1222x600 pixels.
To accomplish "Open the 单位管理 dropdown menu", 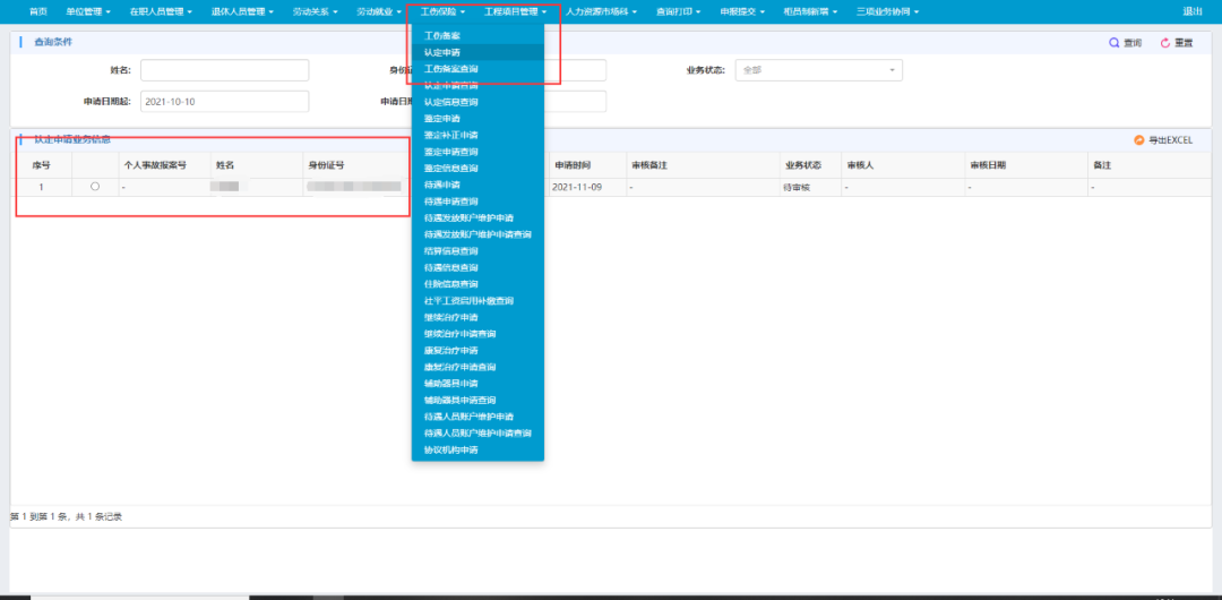I will point(88,11).
